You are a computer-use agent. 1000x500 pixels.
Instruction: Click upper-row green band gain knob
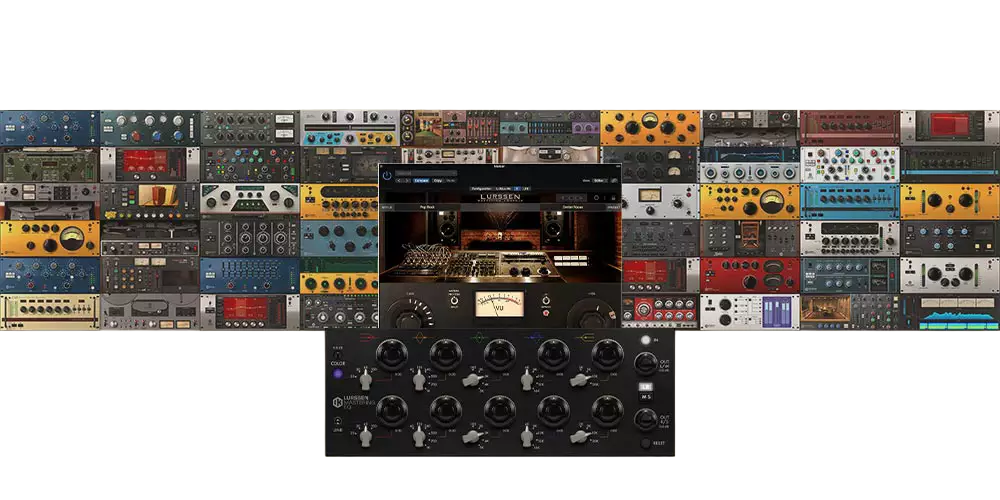point(500,355)
